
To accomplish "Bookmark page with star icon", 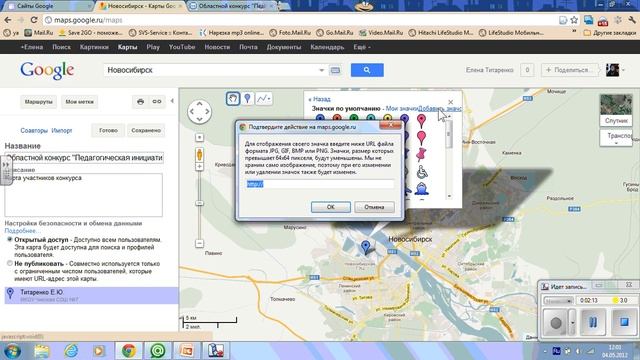I will click(574, 20).
